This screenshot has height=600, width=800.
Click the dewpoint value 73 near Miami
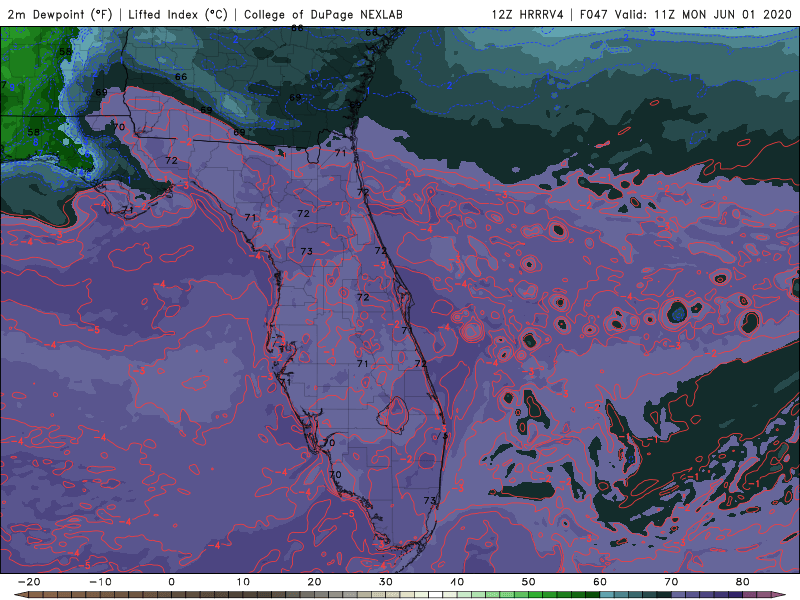coord(430,501)
